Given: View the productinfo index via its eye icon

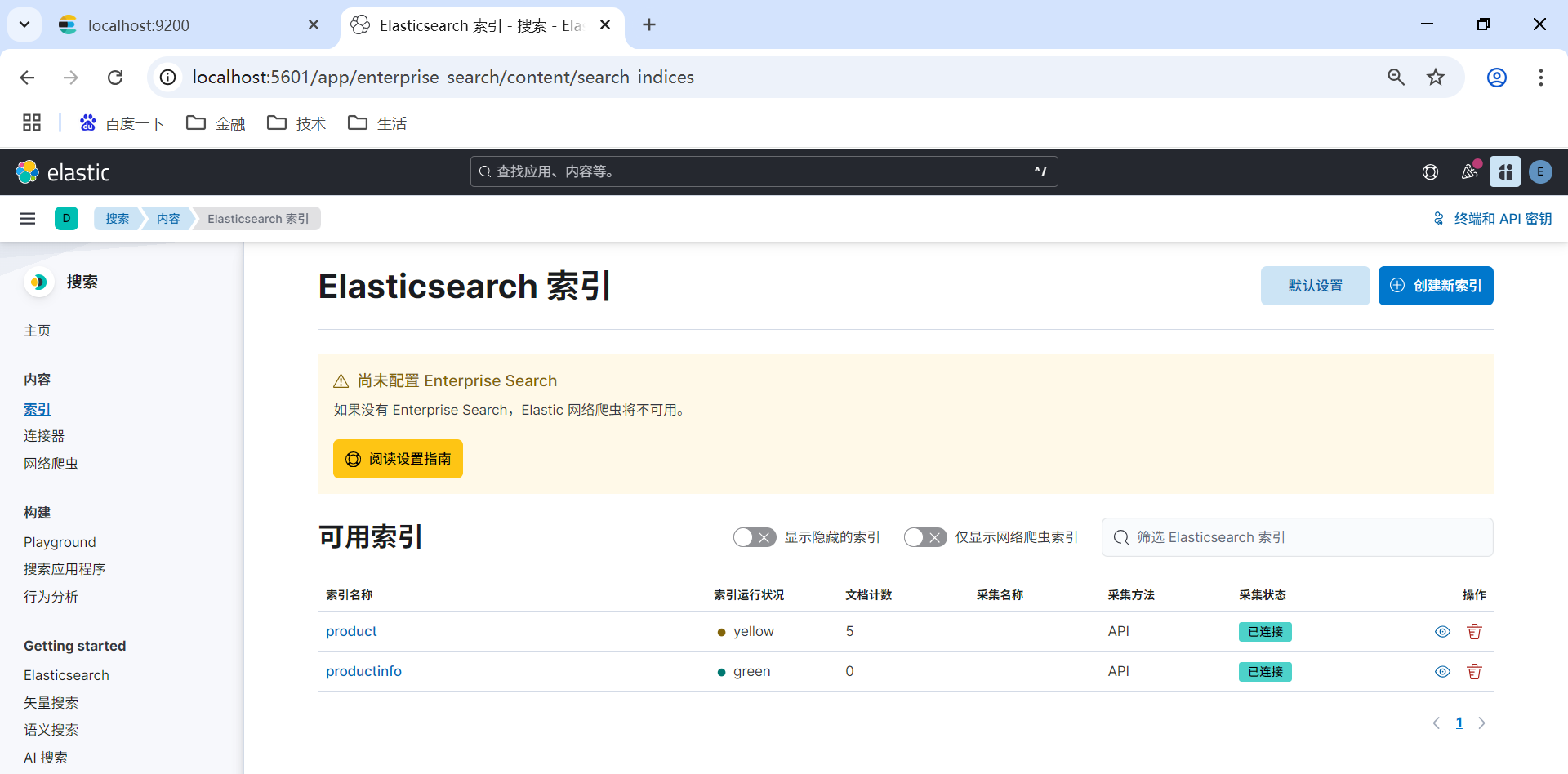Looking at the screenshot, I should (1443, 672).
